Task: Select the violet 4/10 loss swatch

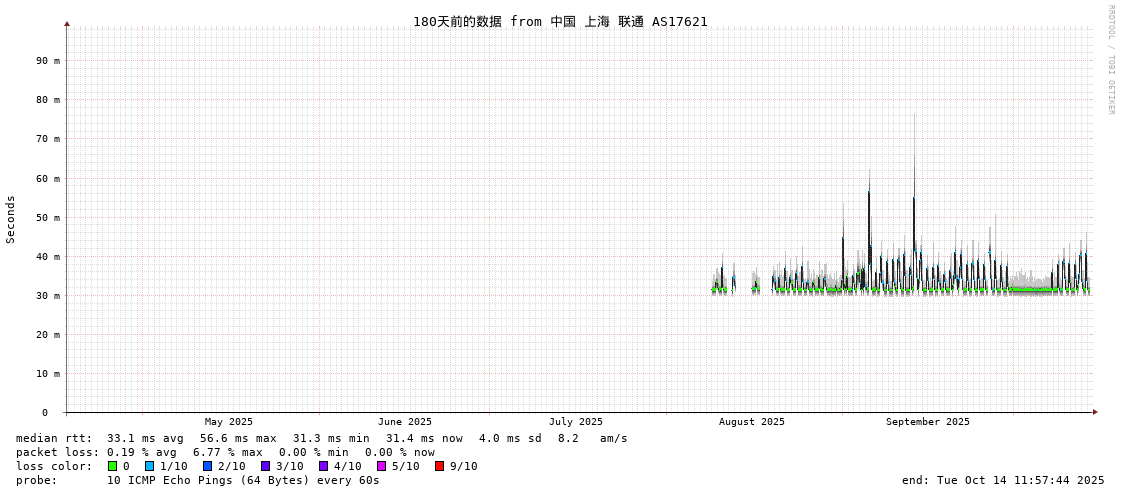Action: click(x=324, y=466)
